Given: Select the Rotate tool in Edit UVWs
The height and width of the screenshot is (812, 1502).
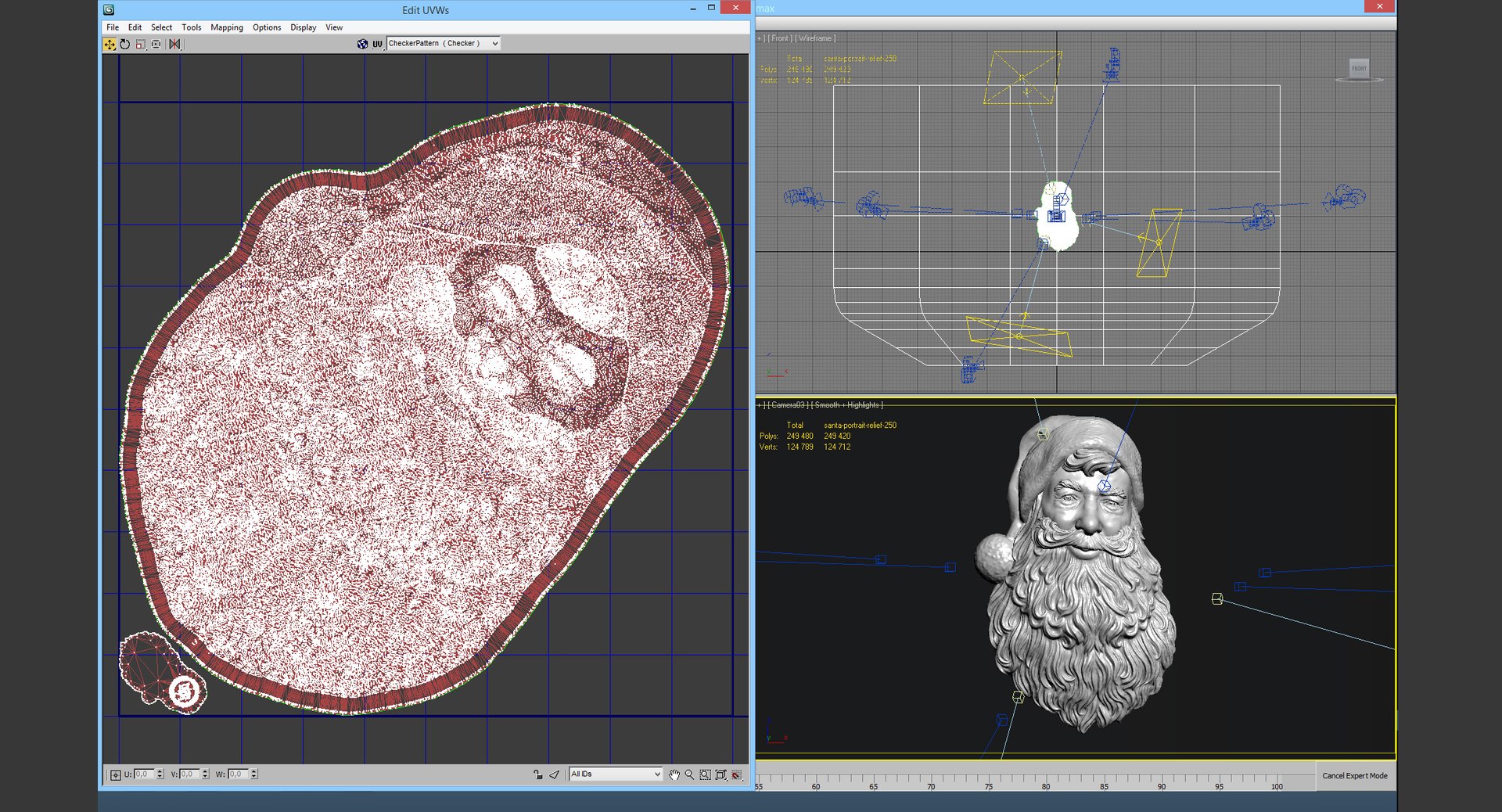Looking at the screenshot, I should point(124,45).
